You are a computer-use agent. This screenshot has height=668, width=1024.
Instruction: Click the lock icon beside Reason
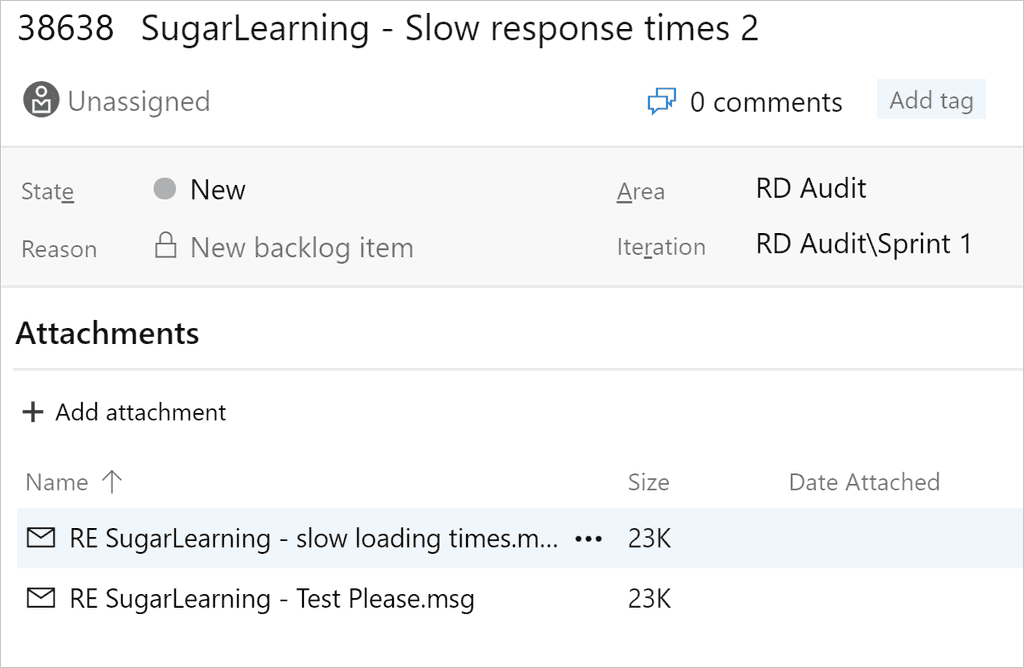tap(165, 247)
